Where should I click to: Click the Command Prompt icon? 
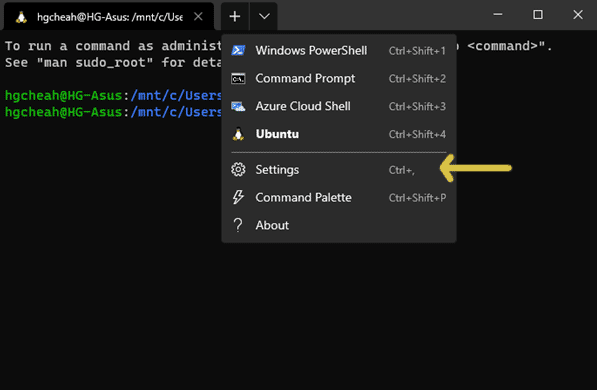238,79
